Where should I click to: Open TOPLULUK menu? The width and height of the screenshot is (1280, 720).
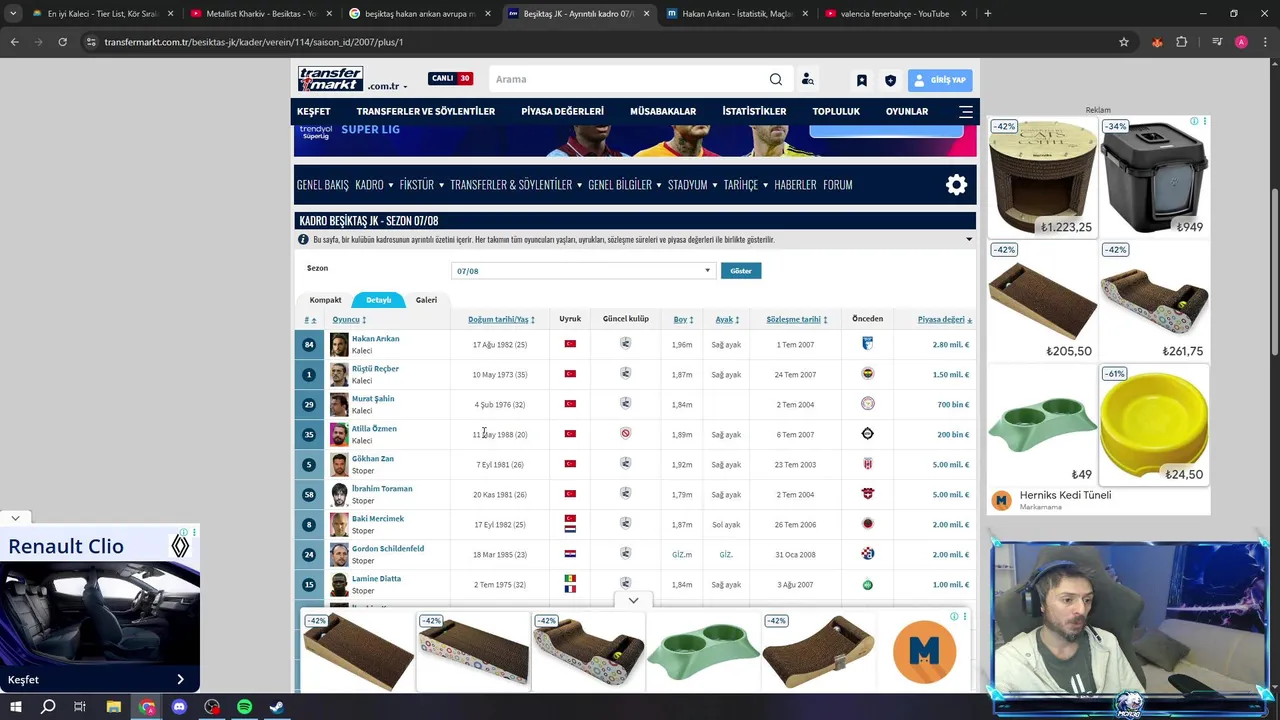(x=836, y=111)
